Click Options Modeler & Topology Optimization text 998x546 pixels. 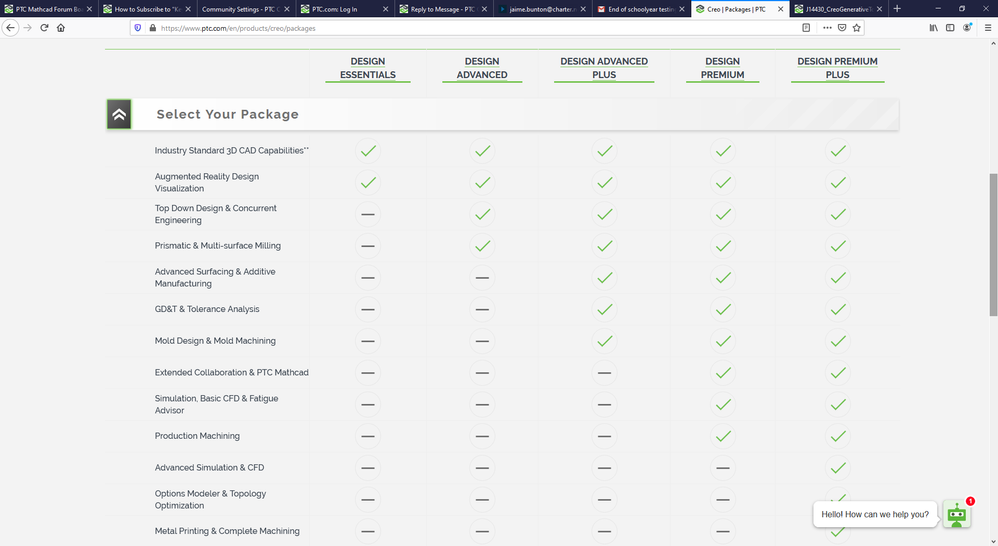tap(210, 500)
